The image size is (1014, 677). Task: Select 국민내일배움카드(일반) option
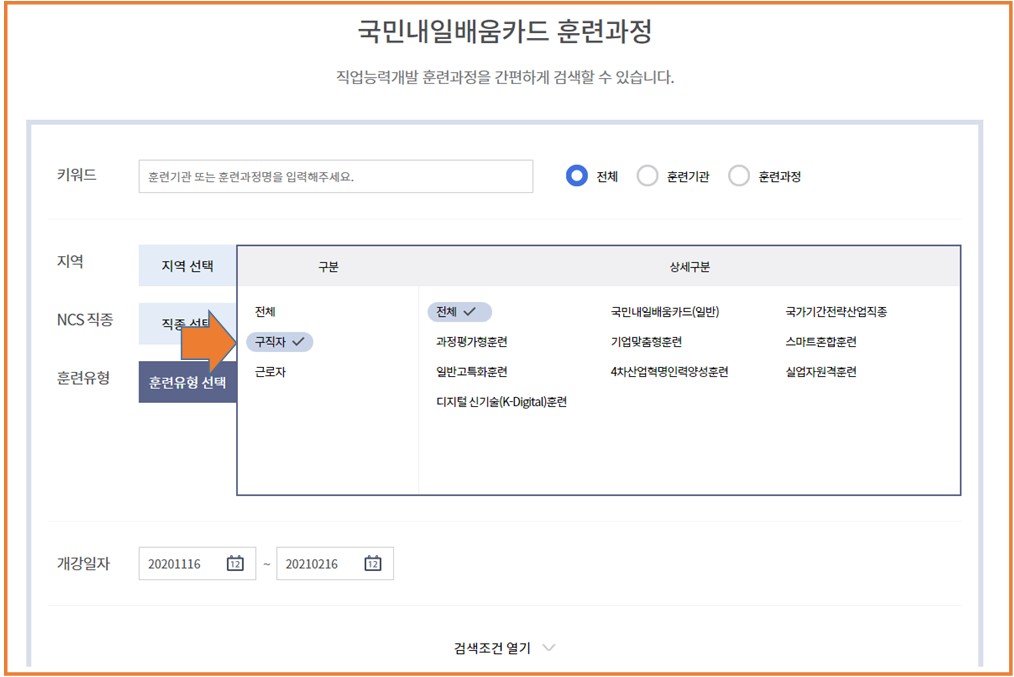point(665,312)
